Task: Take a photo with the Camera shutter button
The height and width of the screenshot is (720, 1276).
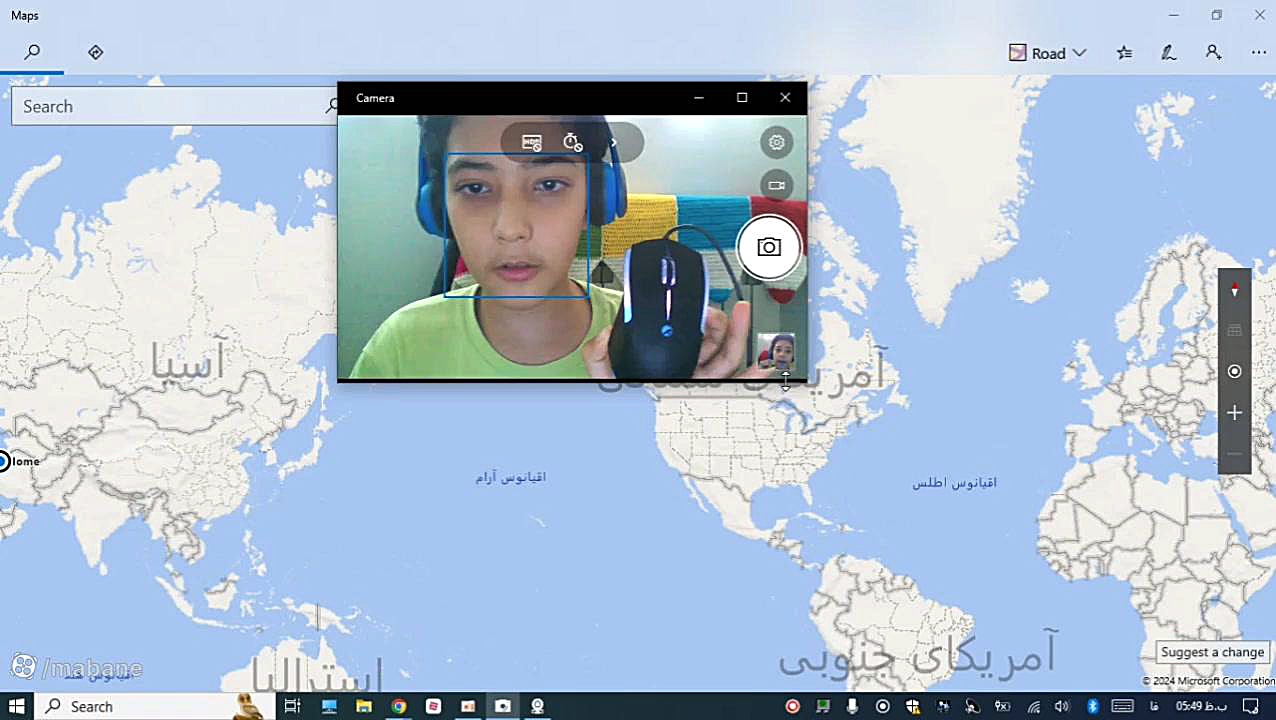Action: pyautogui.click(x=769, y=247)
